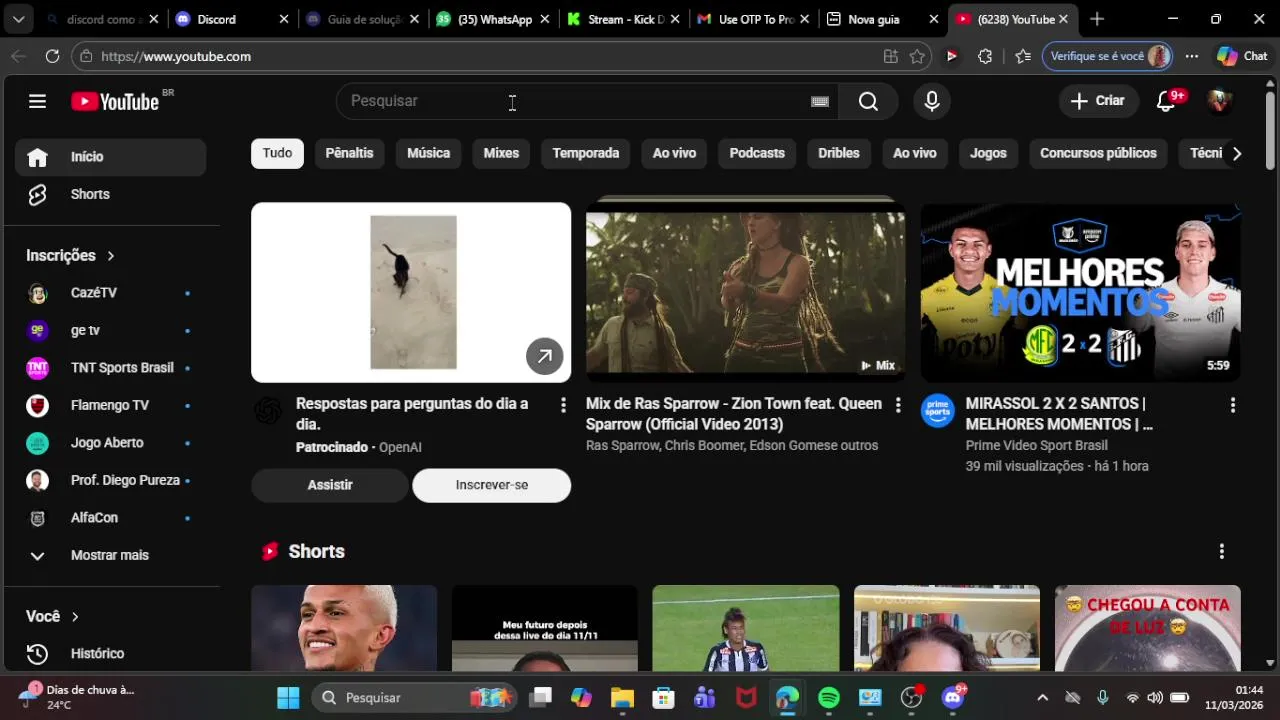Image resolution: width=1280 pixels, height=720 pixels.
Task: Open the Flamengo TV channel subscription
Action: point(110,405)
